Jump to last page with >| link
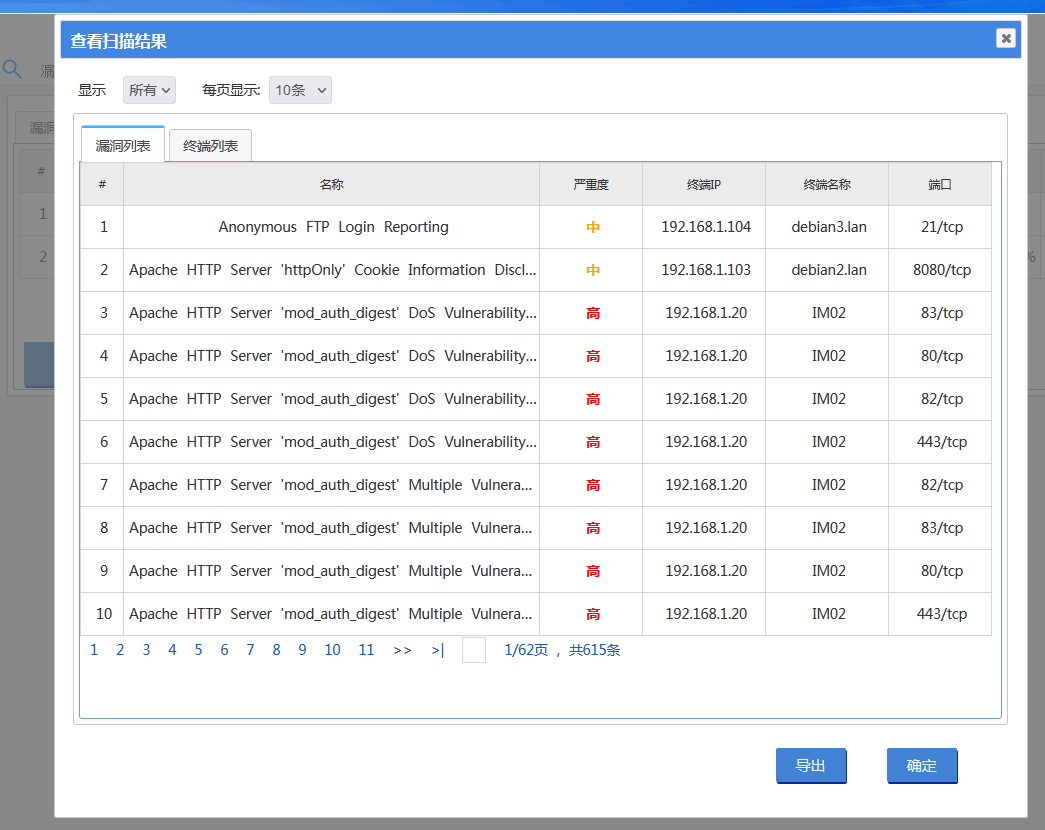Screen dimensions: 1045x830 click(438, 650)
